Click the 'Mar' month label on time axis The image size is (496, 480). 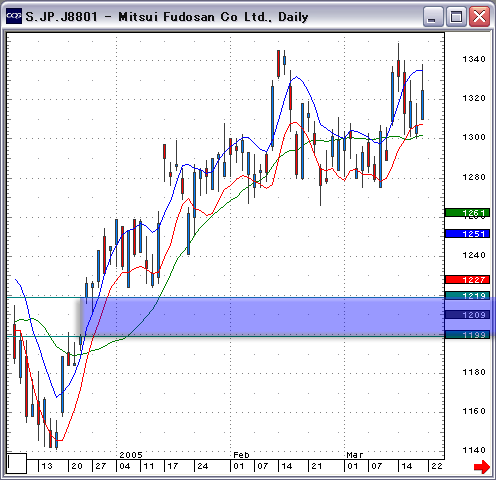(355, 455)
